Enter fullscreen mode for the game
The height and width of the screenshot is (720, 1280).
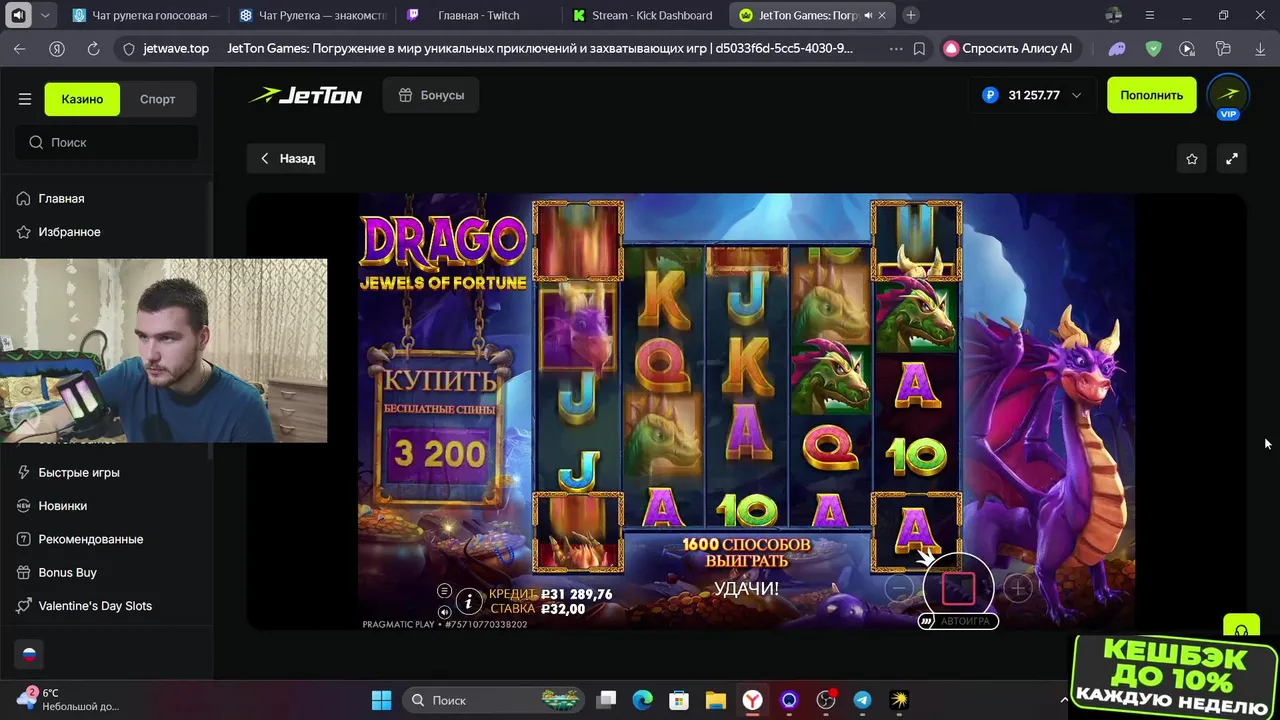(1232, 158)
